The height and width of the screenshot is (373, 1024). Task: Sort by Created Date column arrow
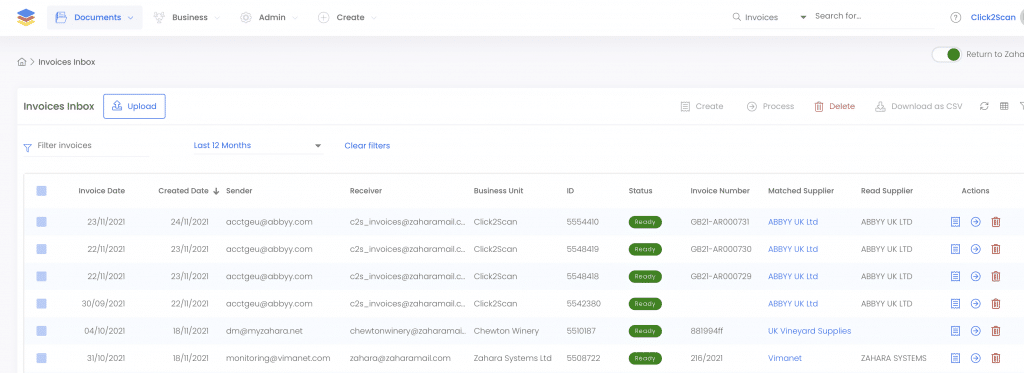tap(216, 191)
